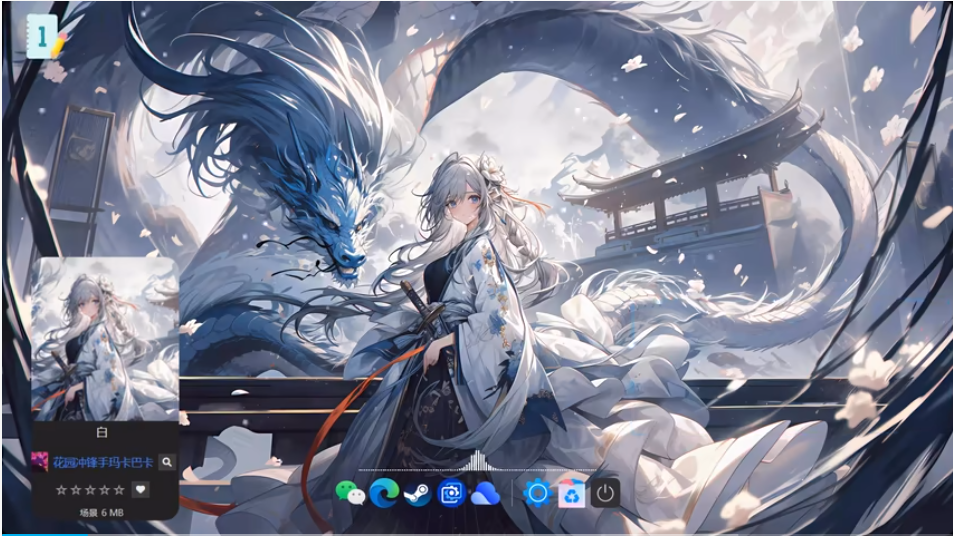Click the author's avatar image
This screenshot has height=536, width=953.
point(40,462)
